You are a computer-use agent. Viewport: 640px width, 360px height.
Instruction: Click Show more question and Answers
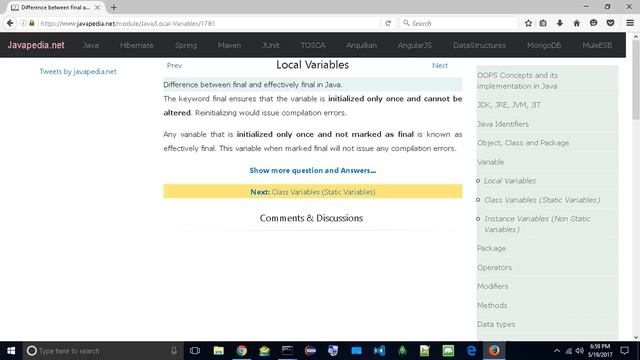313,171
